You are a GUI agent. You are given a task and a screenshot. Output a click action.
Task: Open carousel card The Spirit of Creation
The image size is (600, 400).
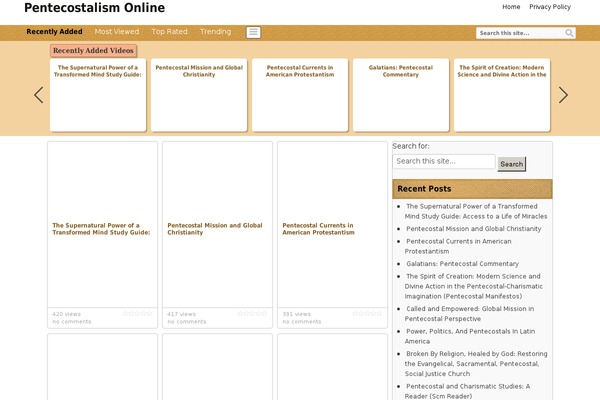(x=502, y=95)
